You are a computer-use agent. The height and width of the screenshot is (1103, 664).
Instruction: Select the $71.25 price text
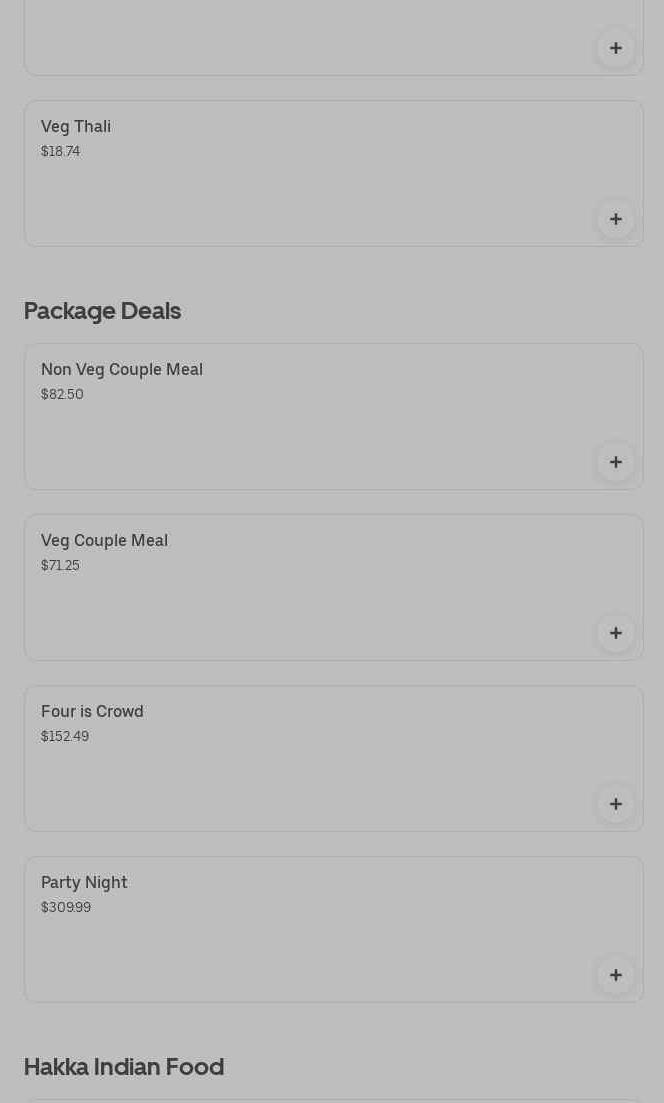(x=60, y=566)
